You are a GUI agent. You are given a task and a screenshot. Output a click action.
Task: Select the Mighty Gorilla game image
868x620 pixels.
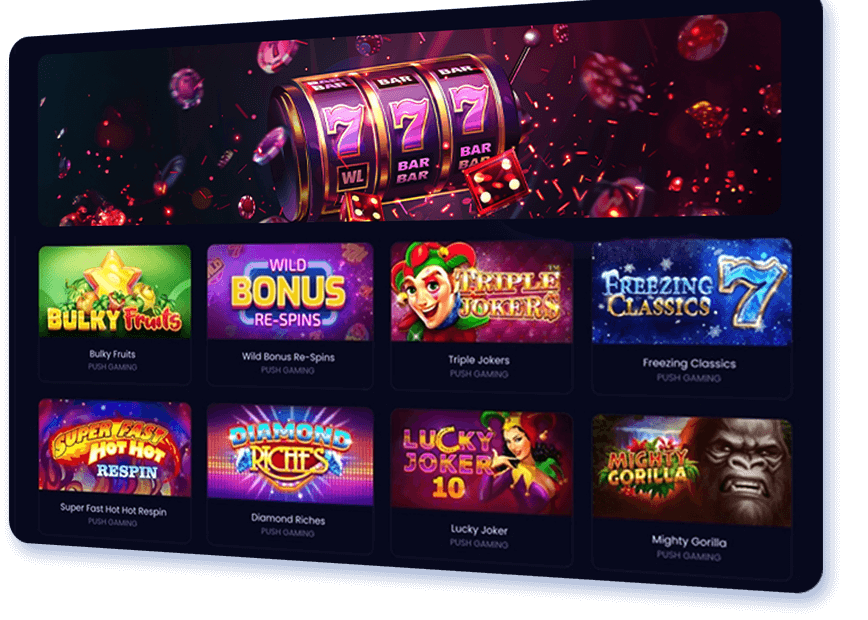pyautogui.click(x=692, y=471)
